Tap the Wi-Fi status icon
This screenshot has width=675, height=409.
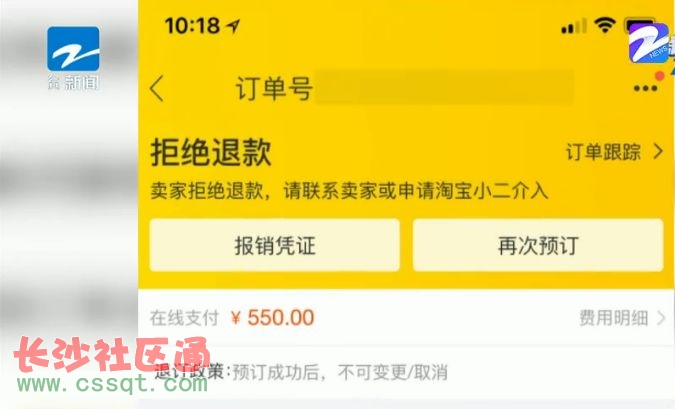click(x=605, y=25)
